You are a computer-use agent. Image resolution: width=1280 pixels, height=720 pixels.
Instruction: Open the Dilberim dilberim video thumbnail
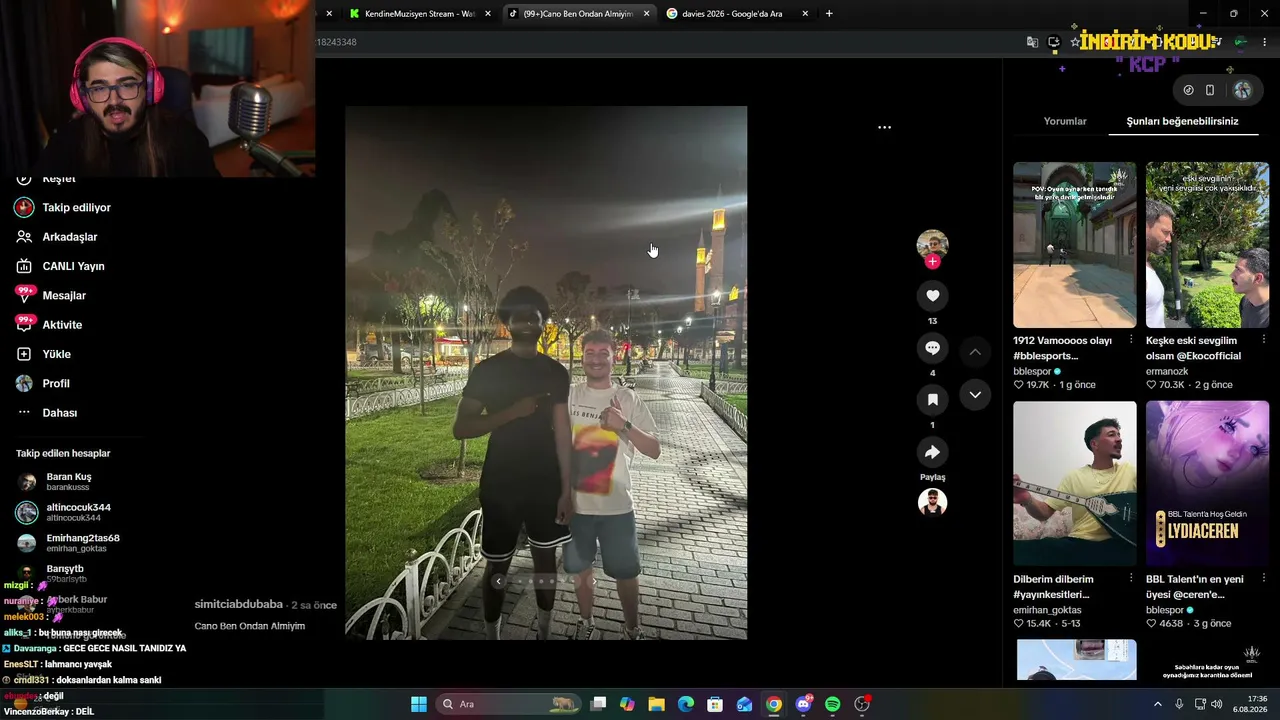[1075, 484]
